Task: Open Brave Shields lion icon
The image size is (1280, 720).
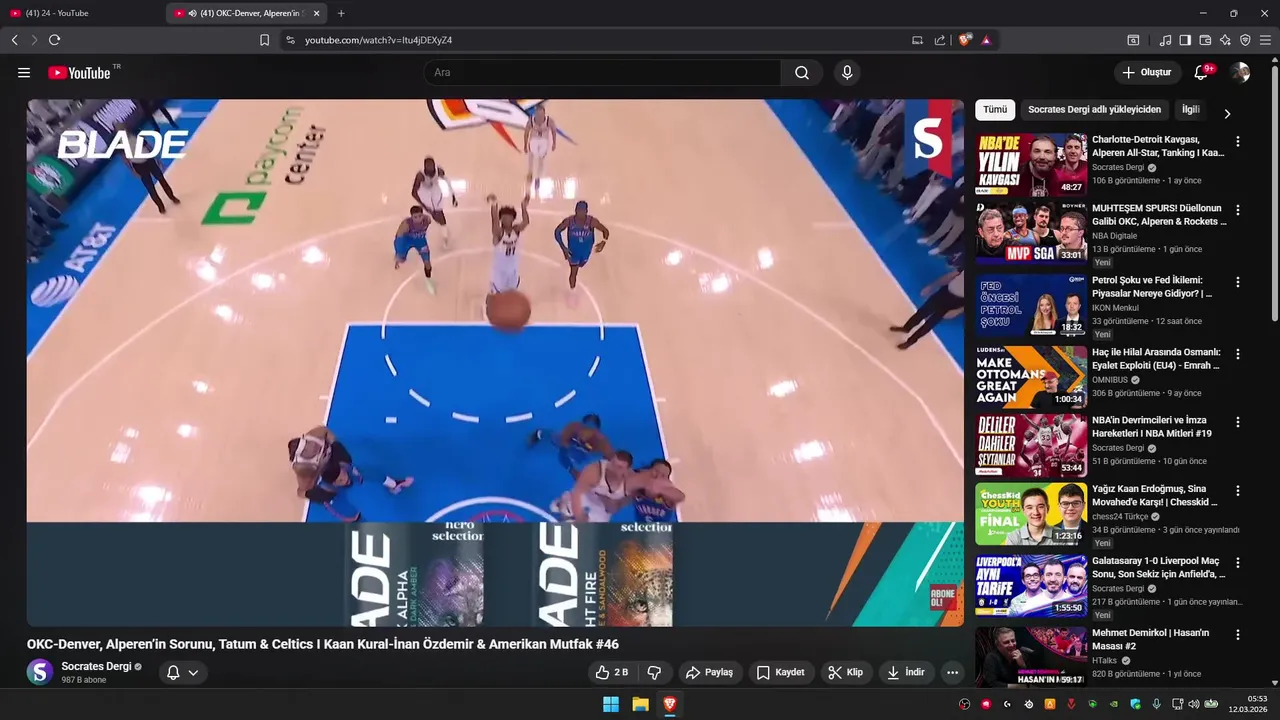Action: [x=964, y=40]
